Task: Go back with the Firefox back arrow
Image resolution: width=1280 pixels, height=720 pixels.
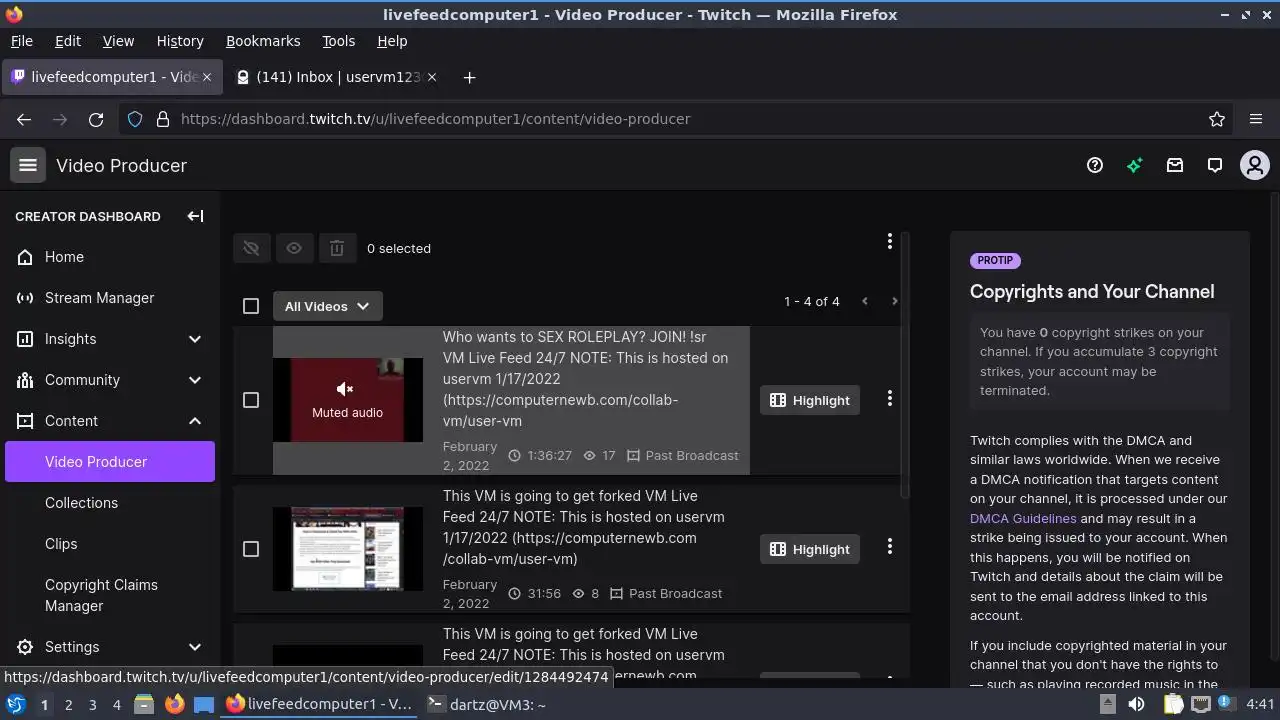Action: 24,119
